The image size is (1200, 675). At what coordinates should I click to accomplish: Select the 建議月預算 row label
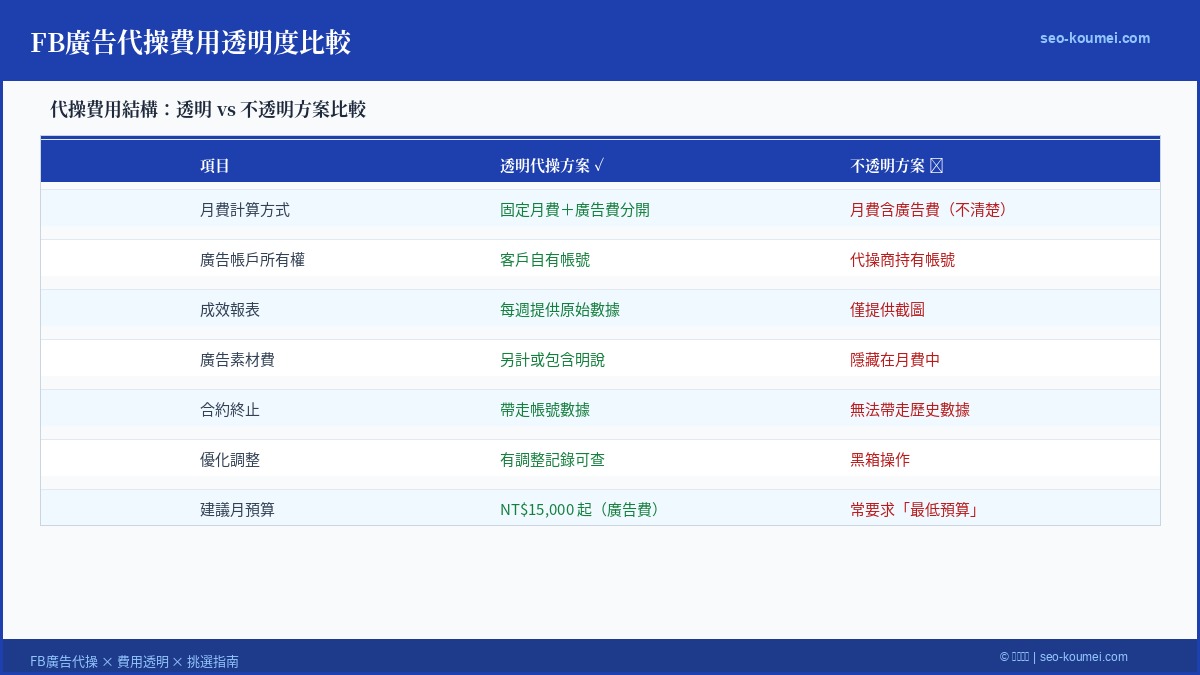(x=237, y=510)
